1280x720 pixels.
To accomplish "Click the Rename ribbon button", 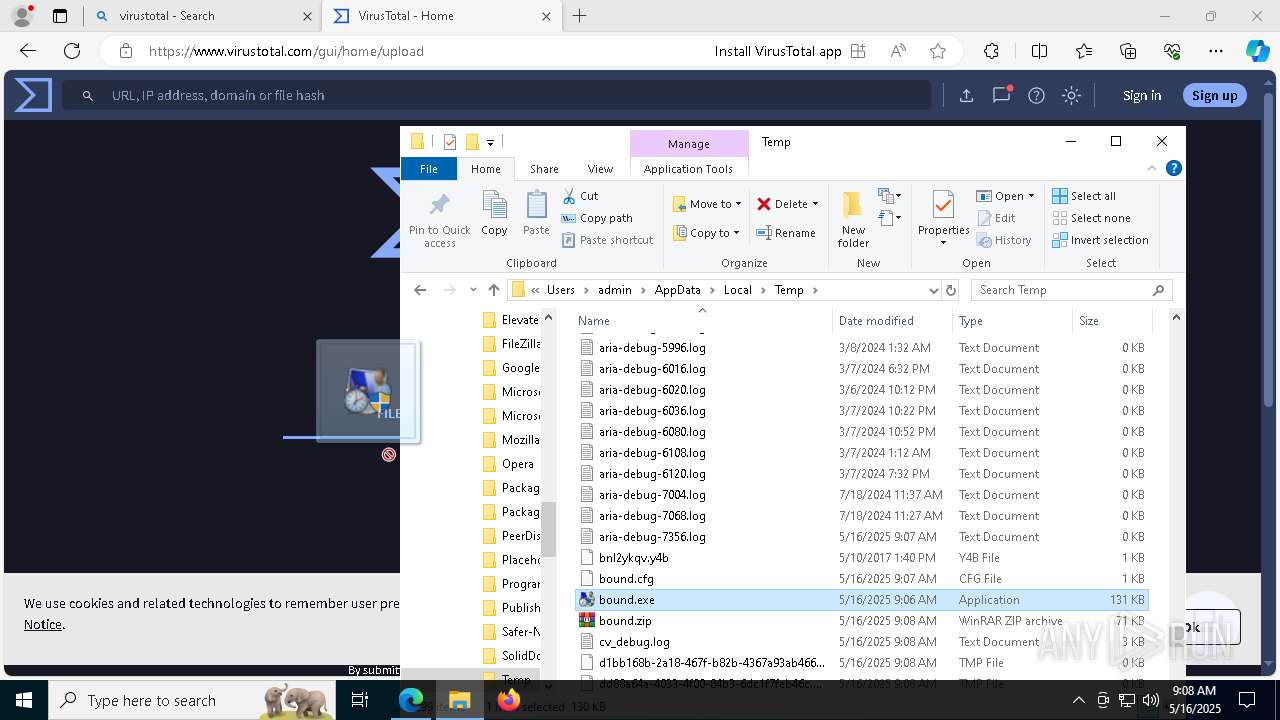I will (785, 233).
